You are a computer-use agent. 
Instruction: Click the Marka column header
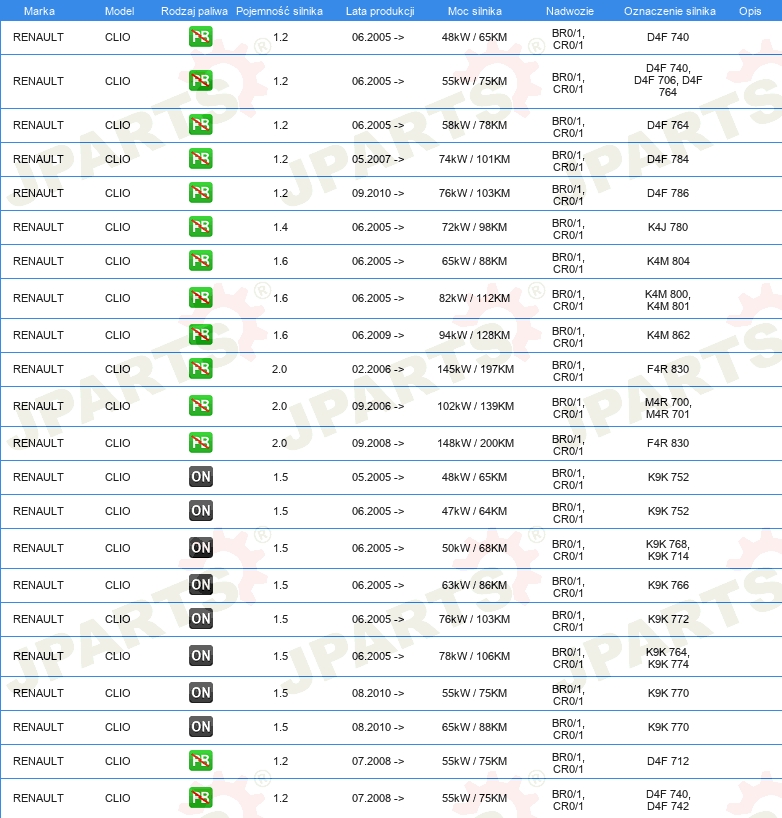pos(39,11)
